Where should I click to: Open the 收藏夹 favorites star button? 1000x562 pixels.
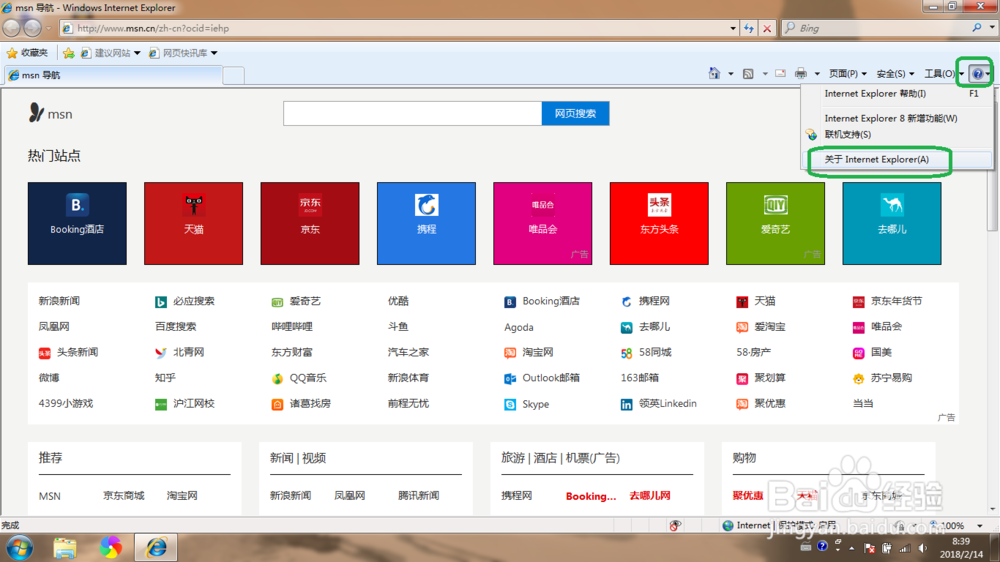click(27, 53)
